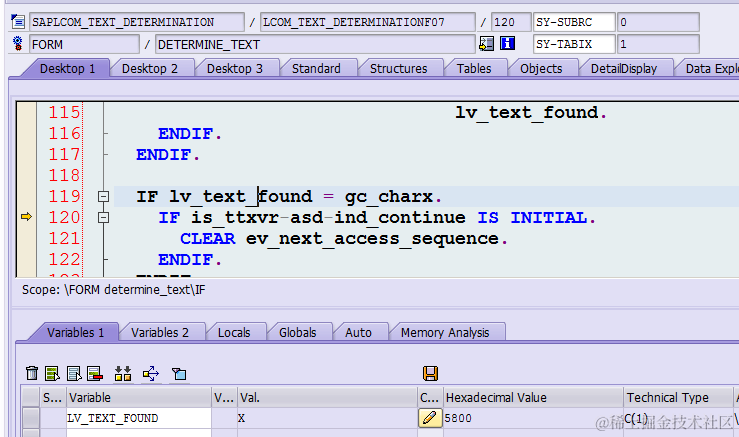Click the green list selection icon in the variables toolbar

tap(52, 373)
